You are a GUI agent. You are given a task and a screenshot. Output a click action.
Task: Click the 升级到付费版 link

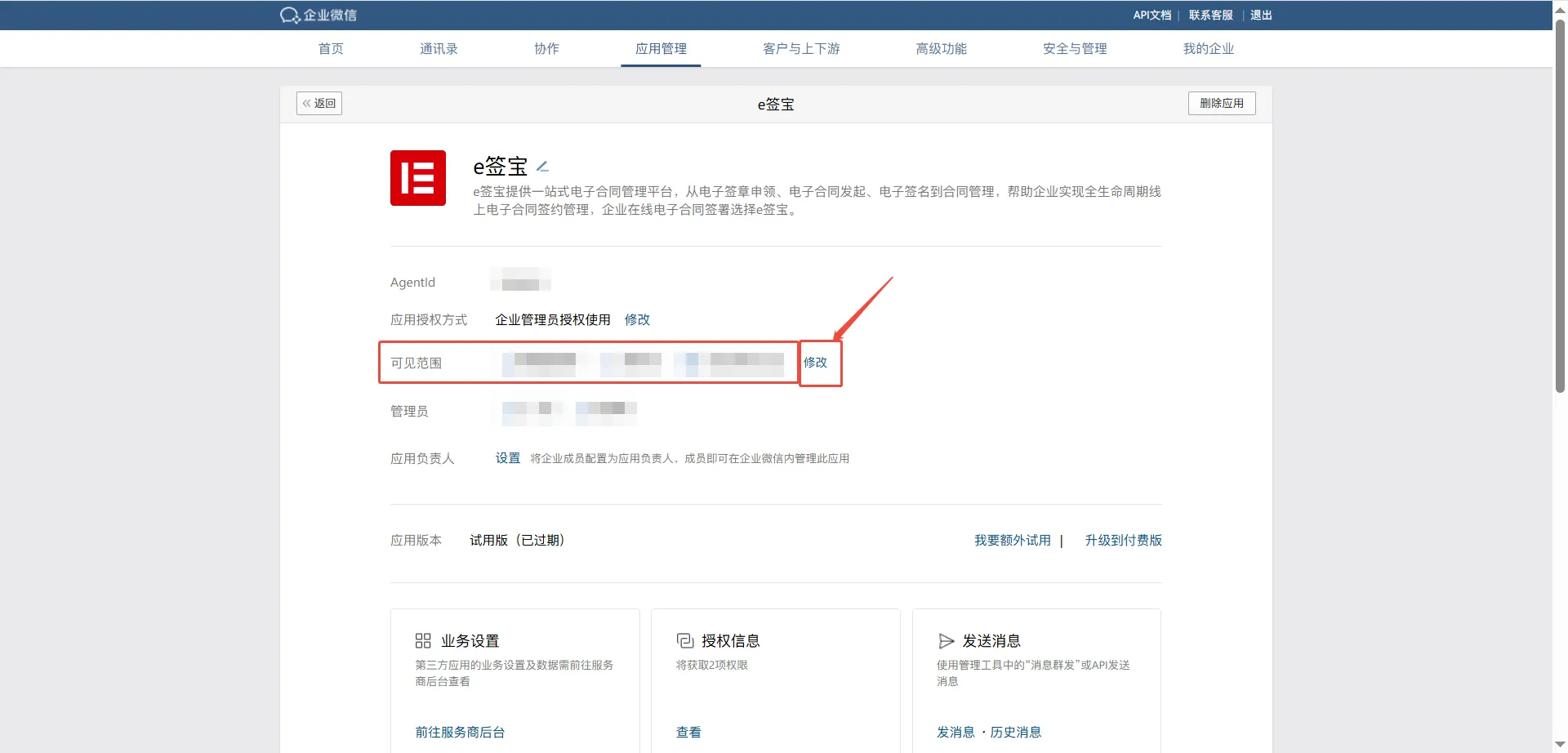[x=1123, y=540]
